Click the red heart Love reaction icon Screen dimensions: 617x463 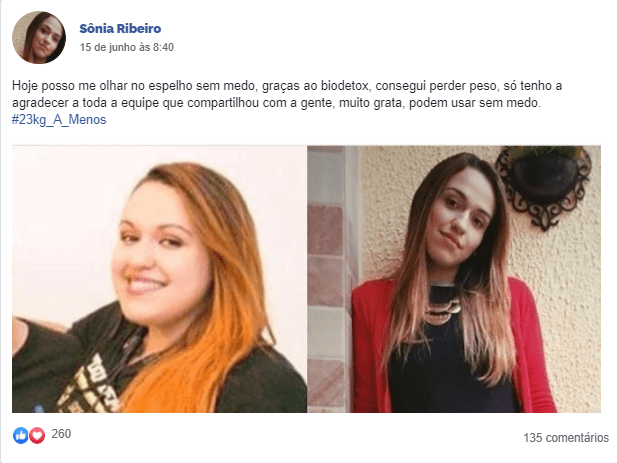(37, 435)
